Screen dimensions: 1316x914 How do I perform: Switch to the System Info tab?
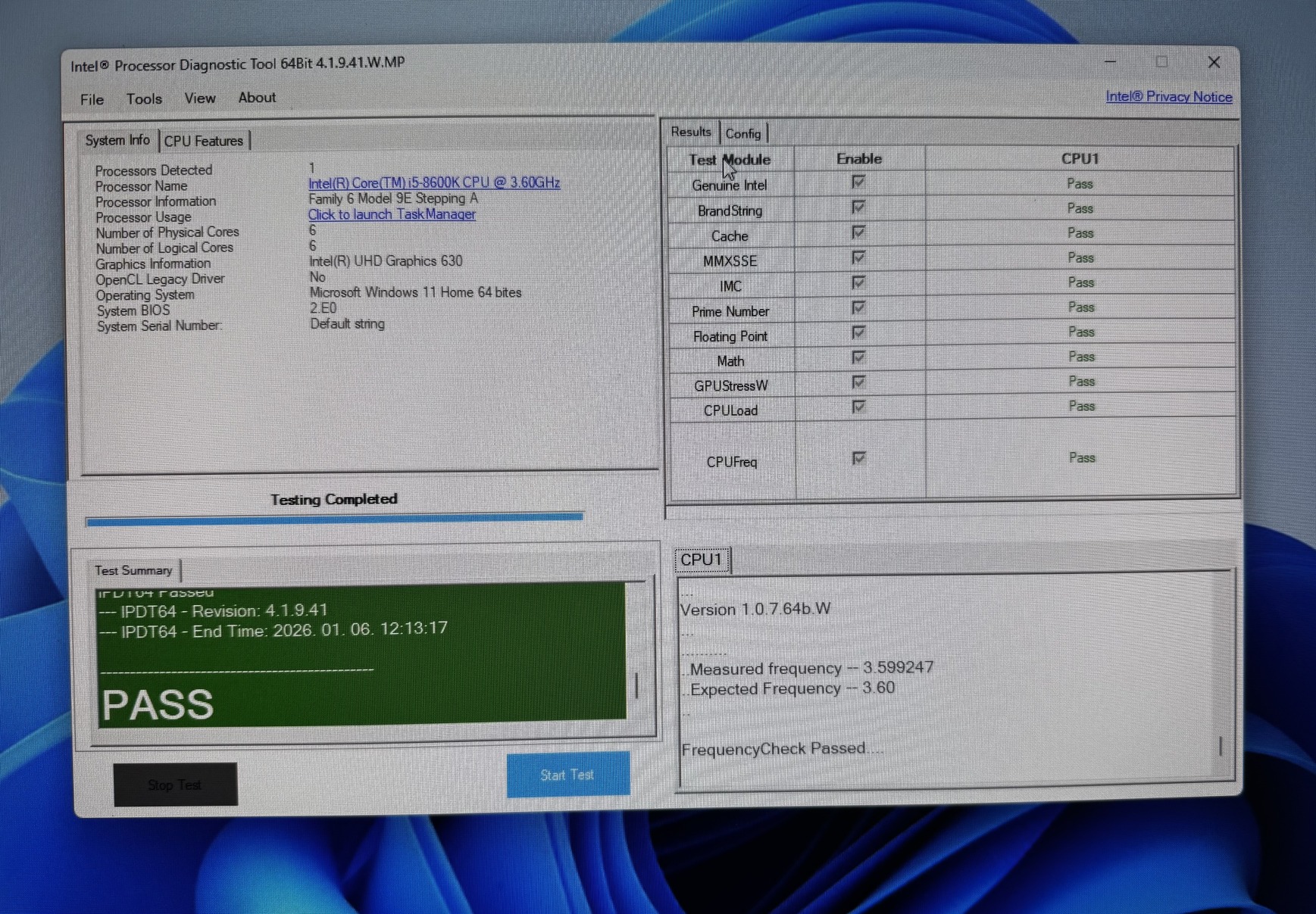click(117, 140)
